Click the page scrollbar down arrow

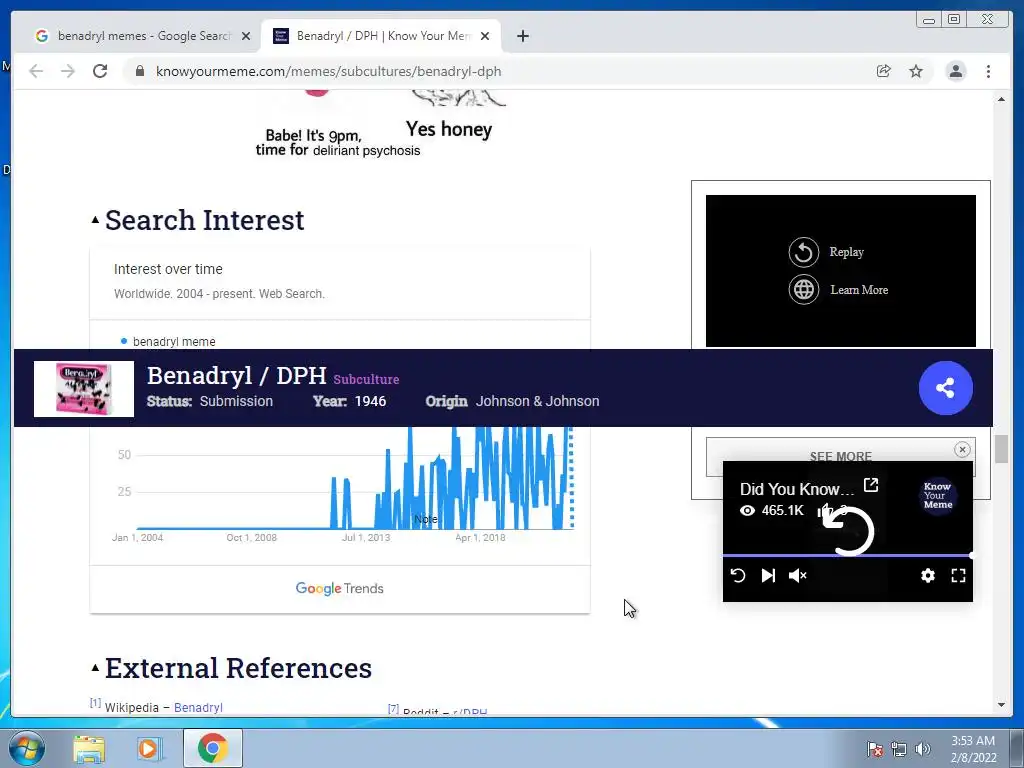tap(1001, 705)
